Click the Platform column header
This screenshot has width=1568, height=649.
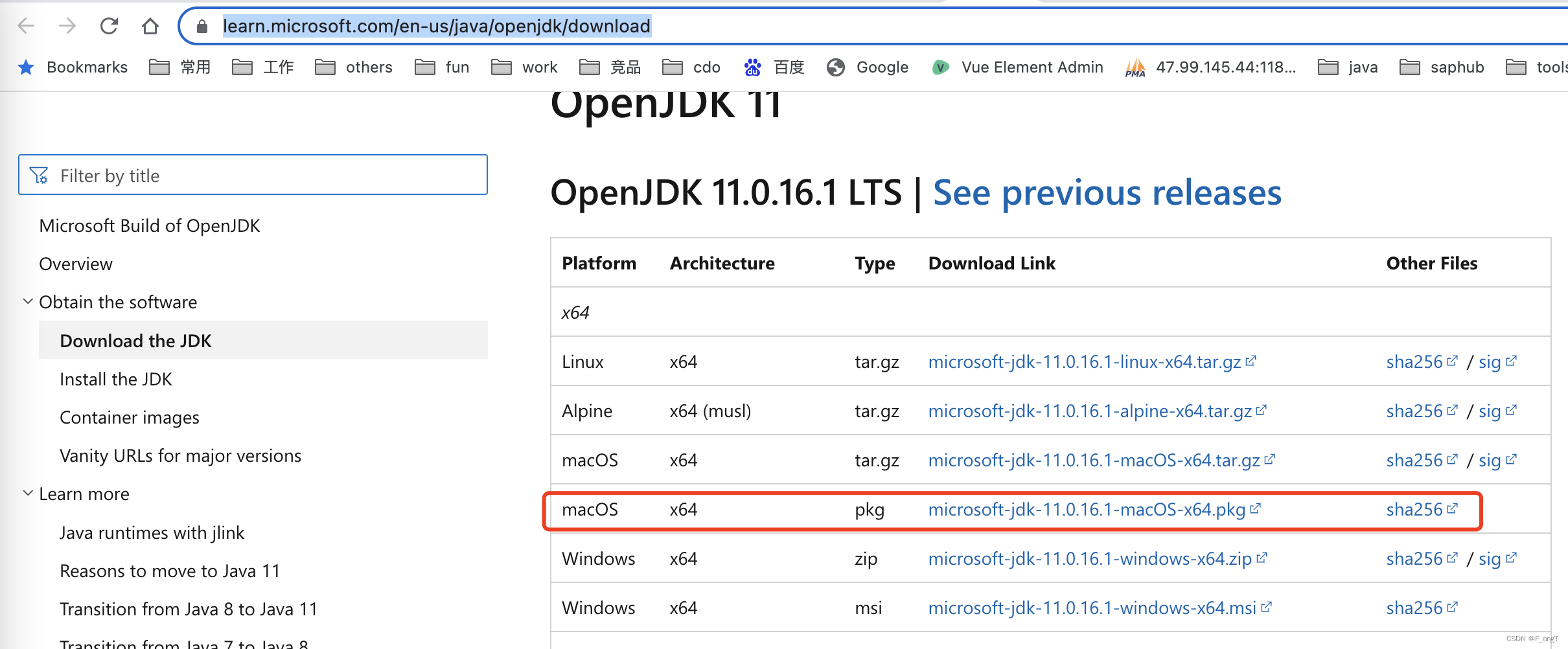599,263
